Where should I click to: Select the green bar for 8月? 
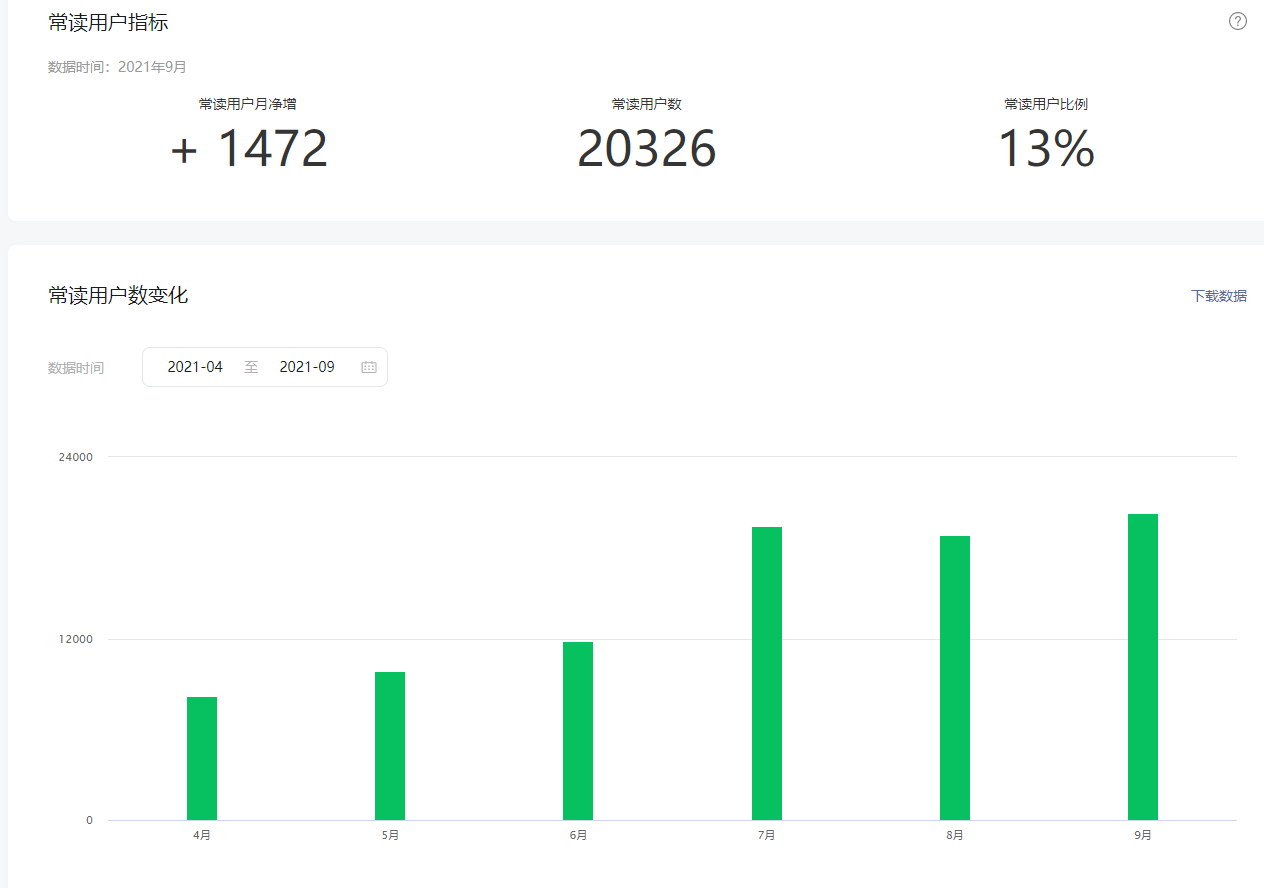pos(955,678)
